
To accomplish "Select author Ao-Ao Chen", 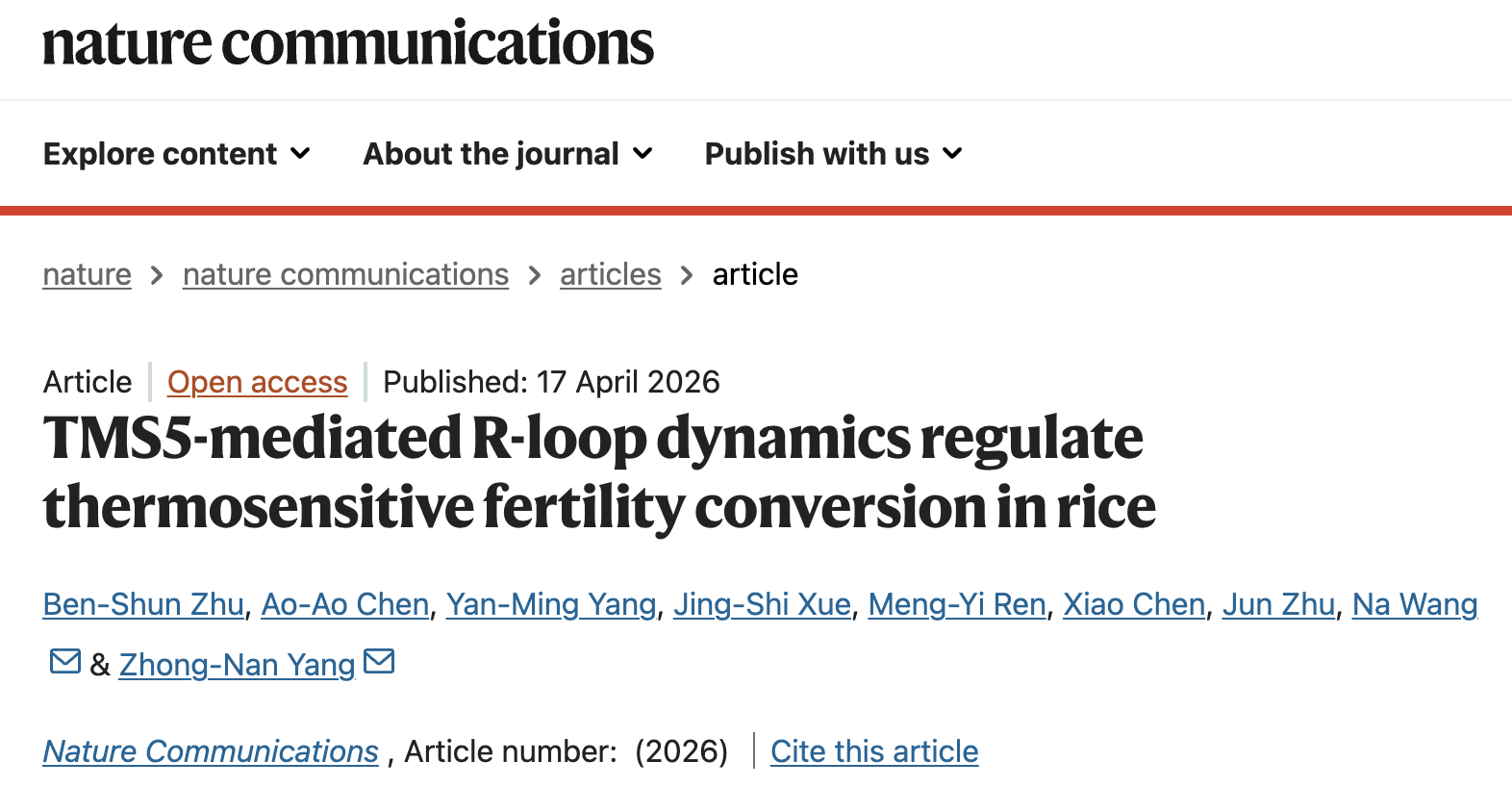I will click(x=345, y=604).
